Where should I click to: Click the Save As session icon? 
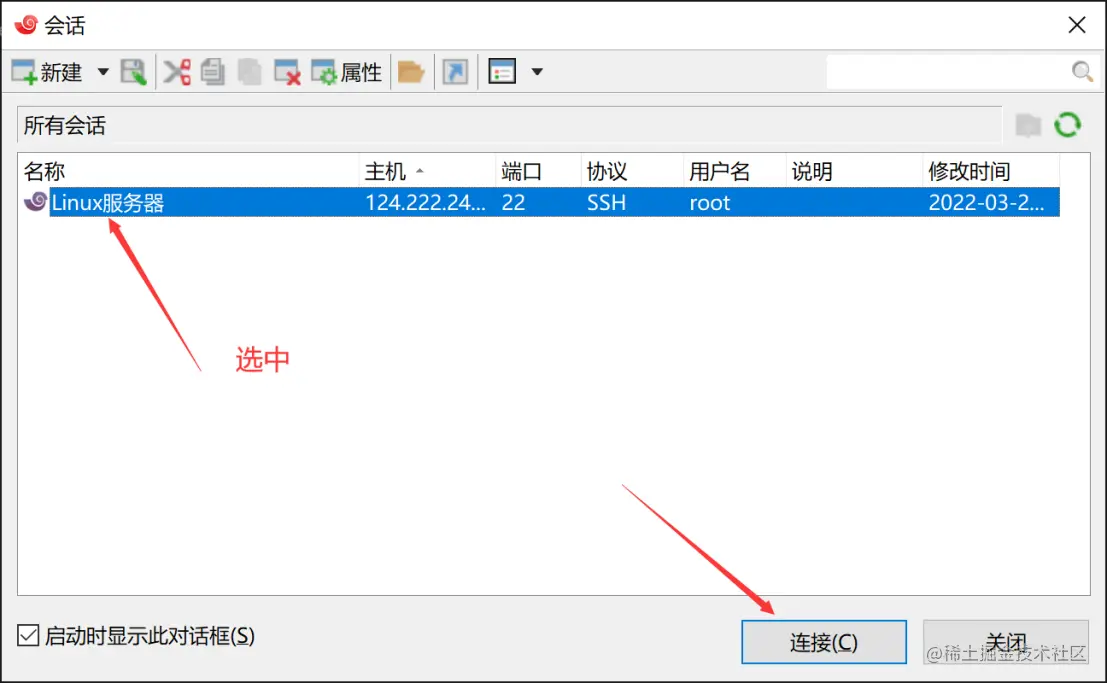click(x=133, y=72)
